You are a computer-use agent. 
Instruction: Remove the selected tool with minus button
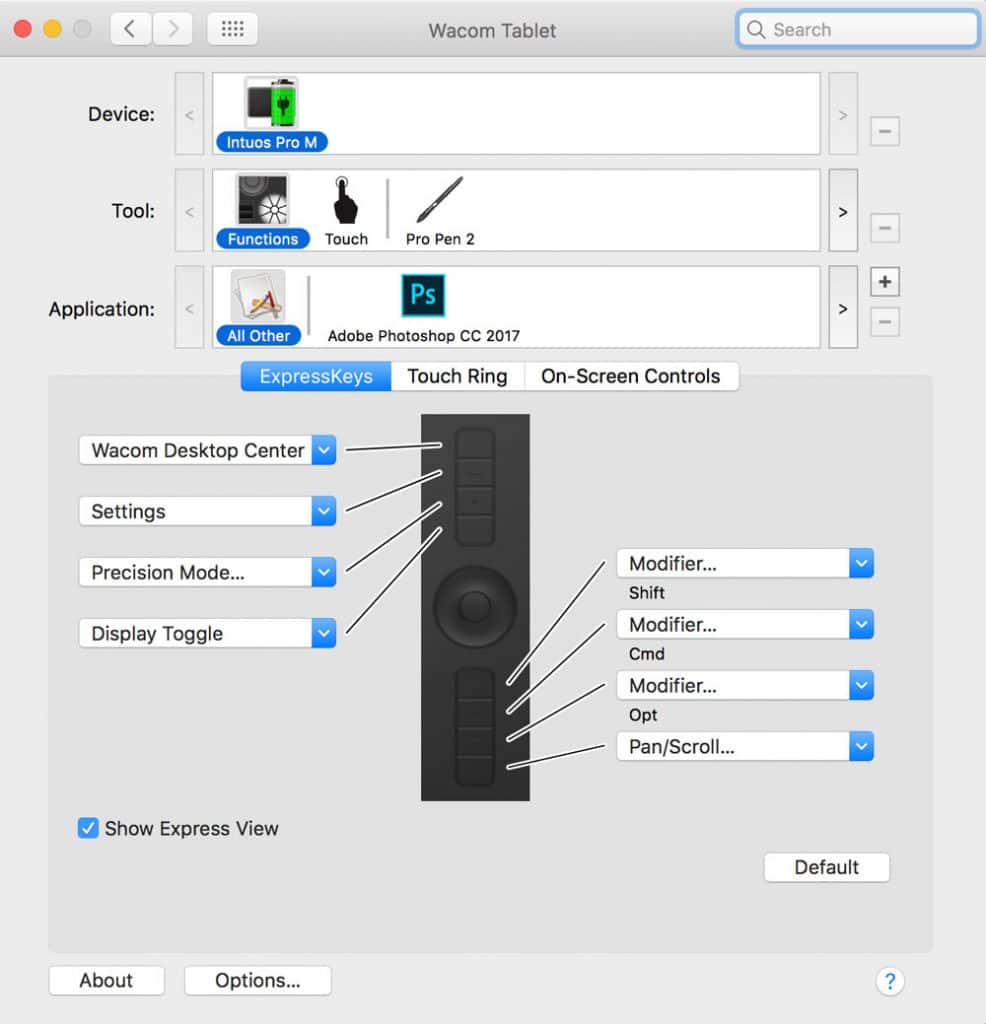tap(885, 228)
